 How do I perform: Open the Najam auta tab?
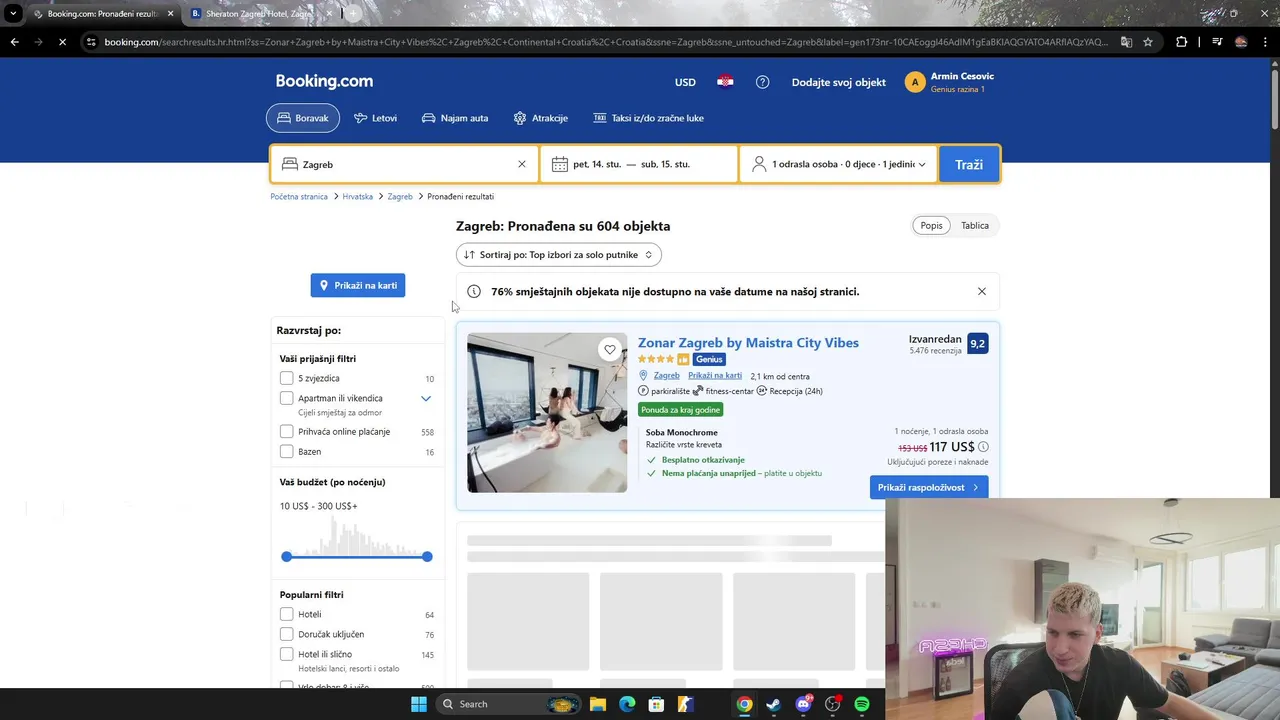coord(455,118)
